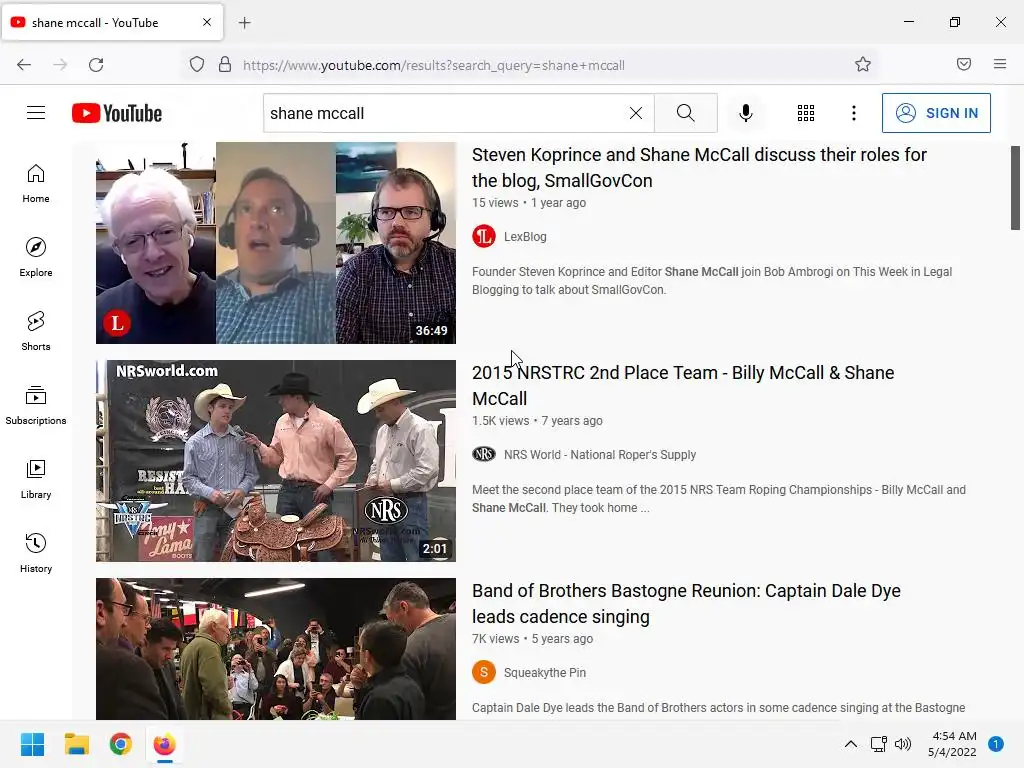Play the Bastogne Reunion video thumbnail
The width and height of the screenshot is (1024, 768).
point(276,648)
